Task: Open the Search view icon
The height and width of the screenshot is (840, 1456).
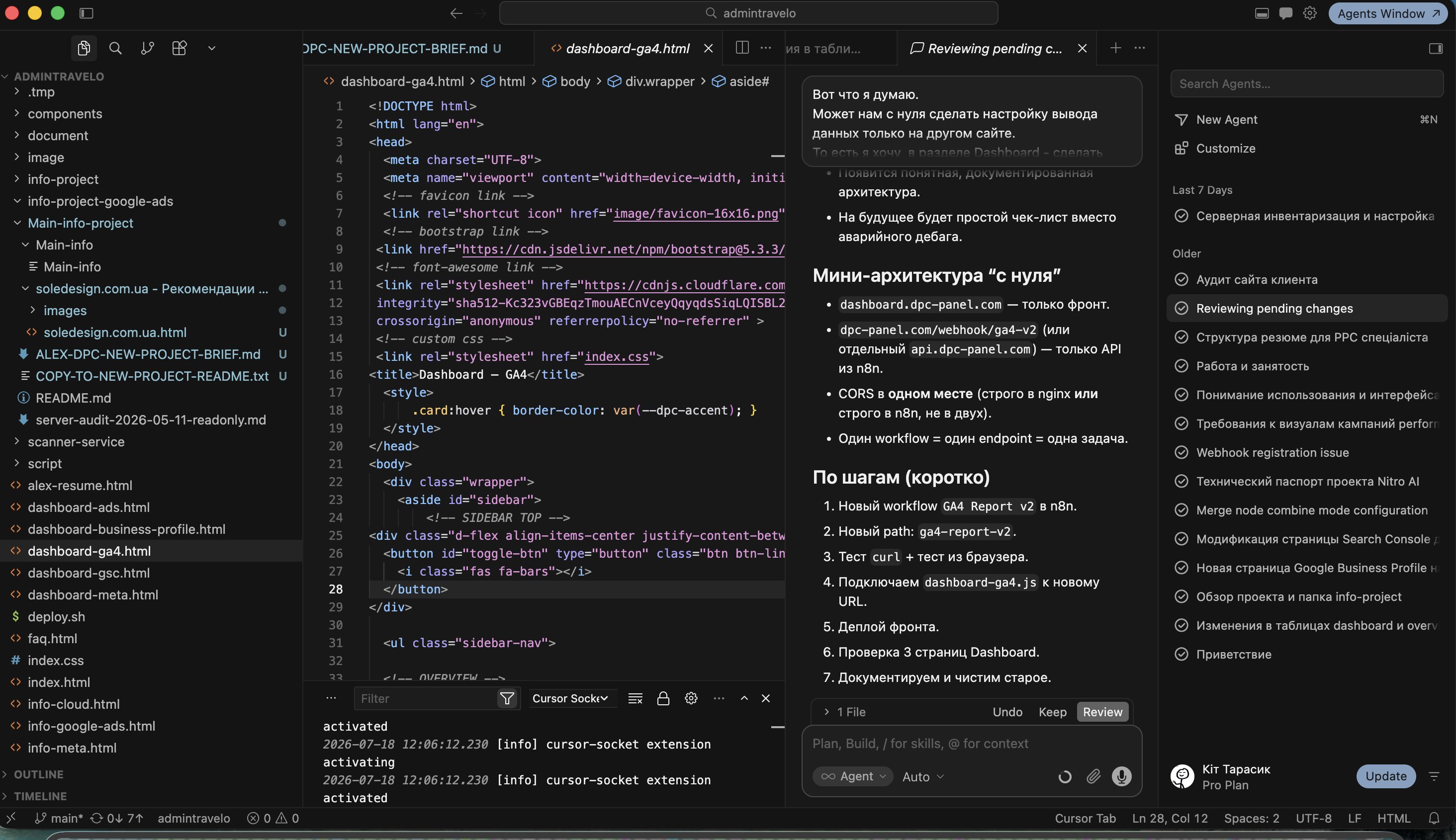Action: click(115, 48)
